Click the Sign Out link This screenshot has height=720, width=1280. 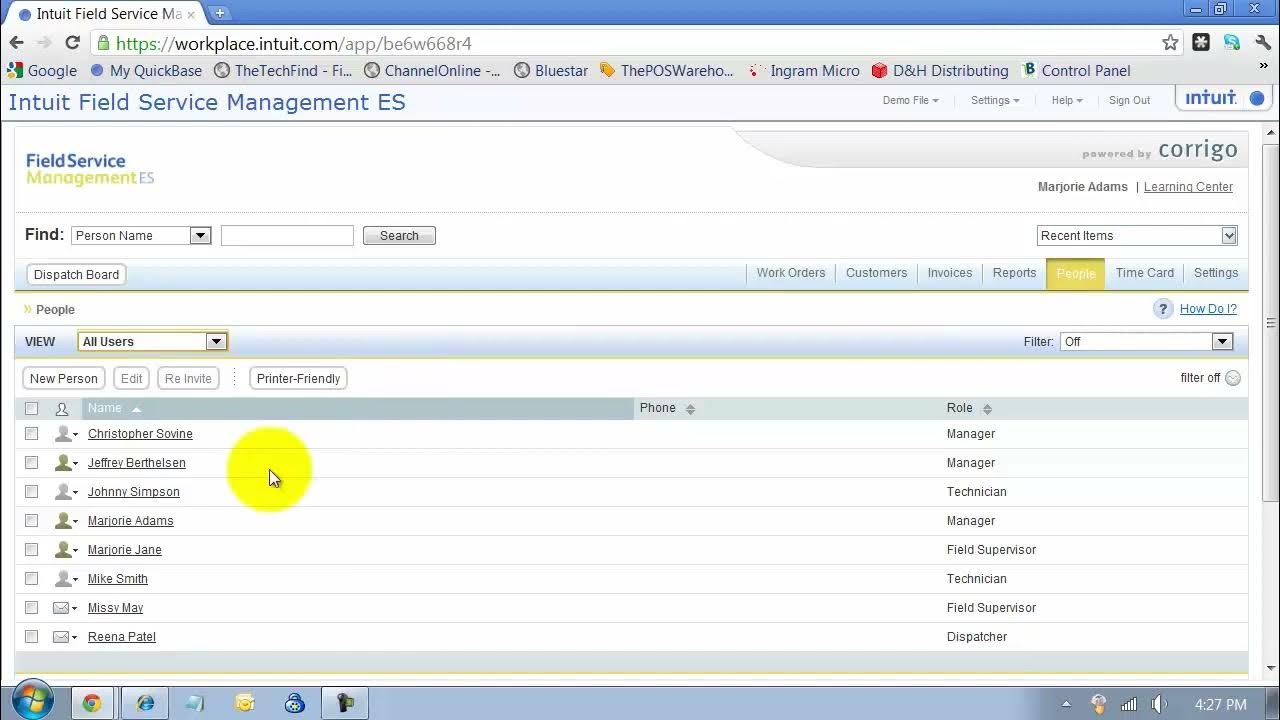[x=1129, y=100]
